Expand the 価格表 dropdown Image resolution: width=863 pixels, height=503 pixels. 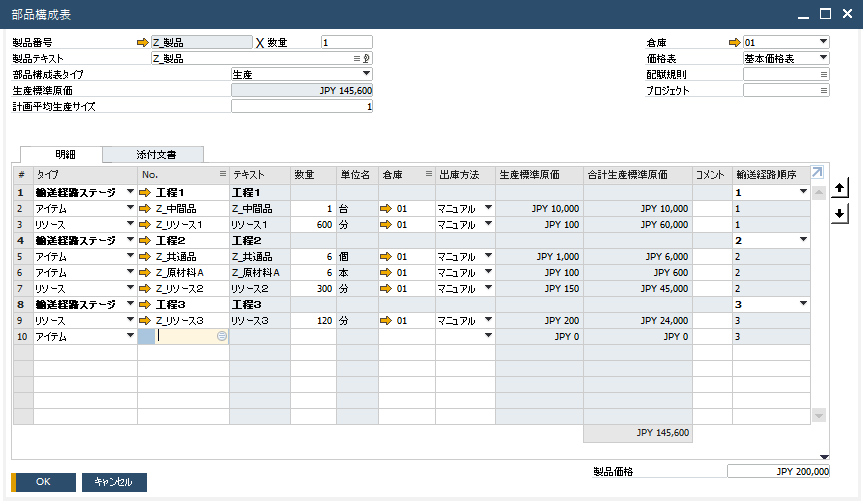point(823,59)
